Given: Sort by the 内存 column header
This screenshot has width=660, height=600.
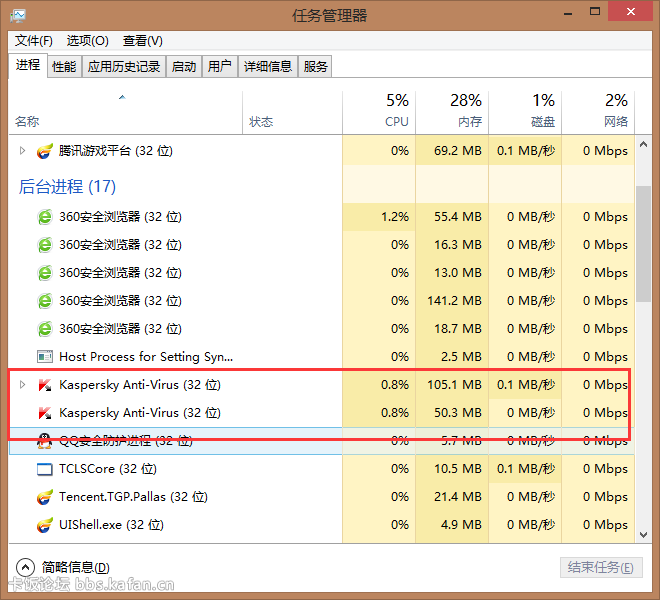Looking at the screenshot, I should (452, 113).
